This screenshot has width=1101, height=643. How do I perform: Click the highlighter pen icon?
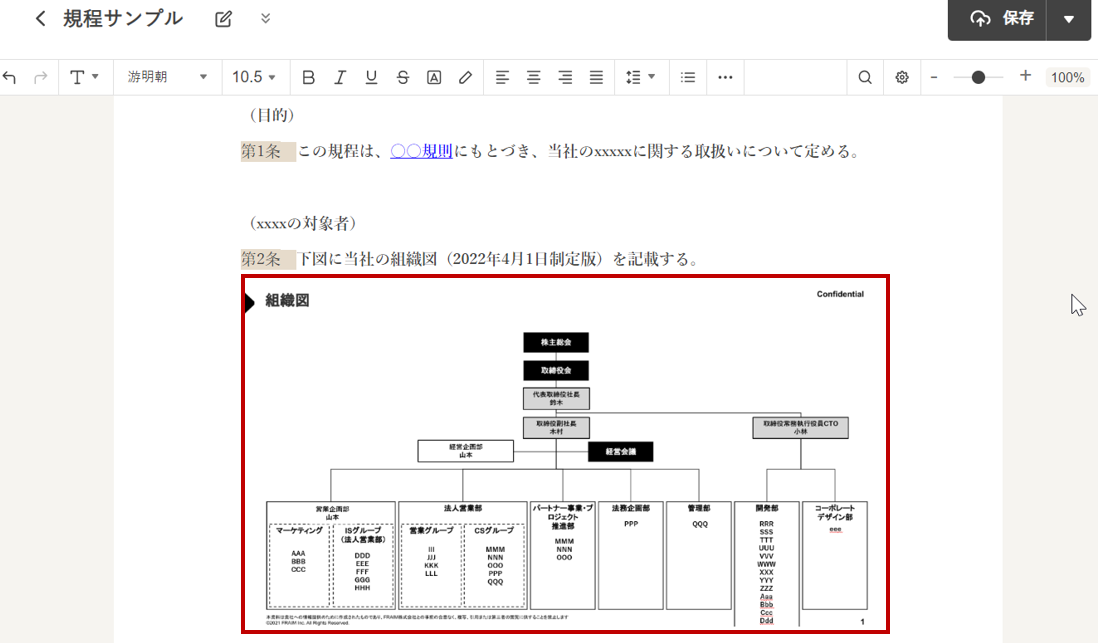[x=465, y=77]
